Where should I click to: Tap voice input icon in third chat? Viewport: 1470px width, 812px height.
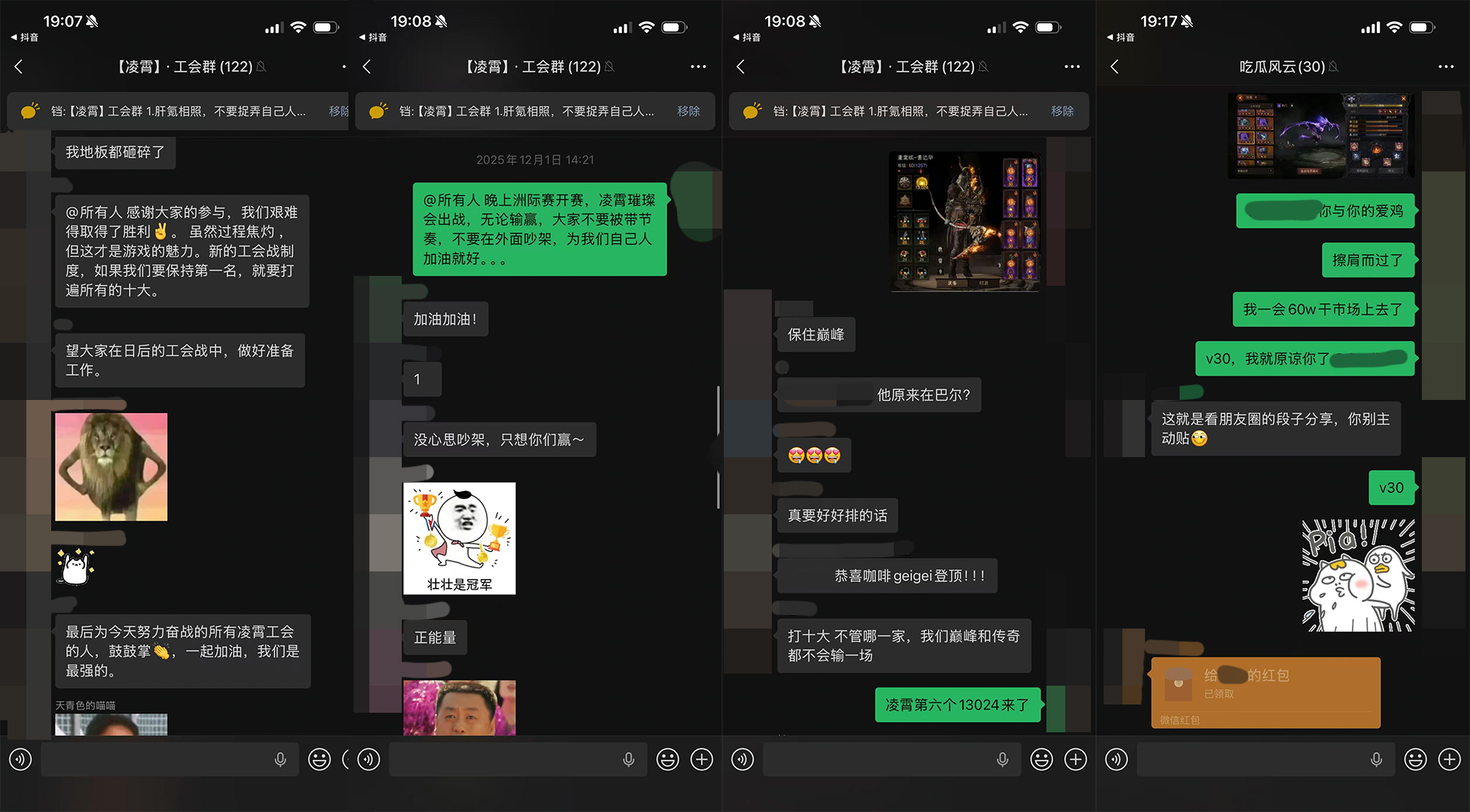[x=743, y=760]
